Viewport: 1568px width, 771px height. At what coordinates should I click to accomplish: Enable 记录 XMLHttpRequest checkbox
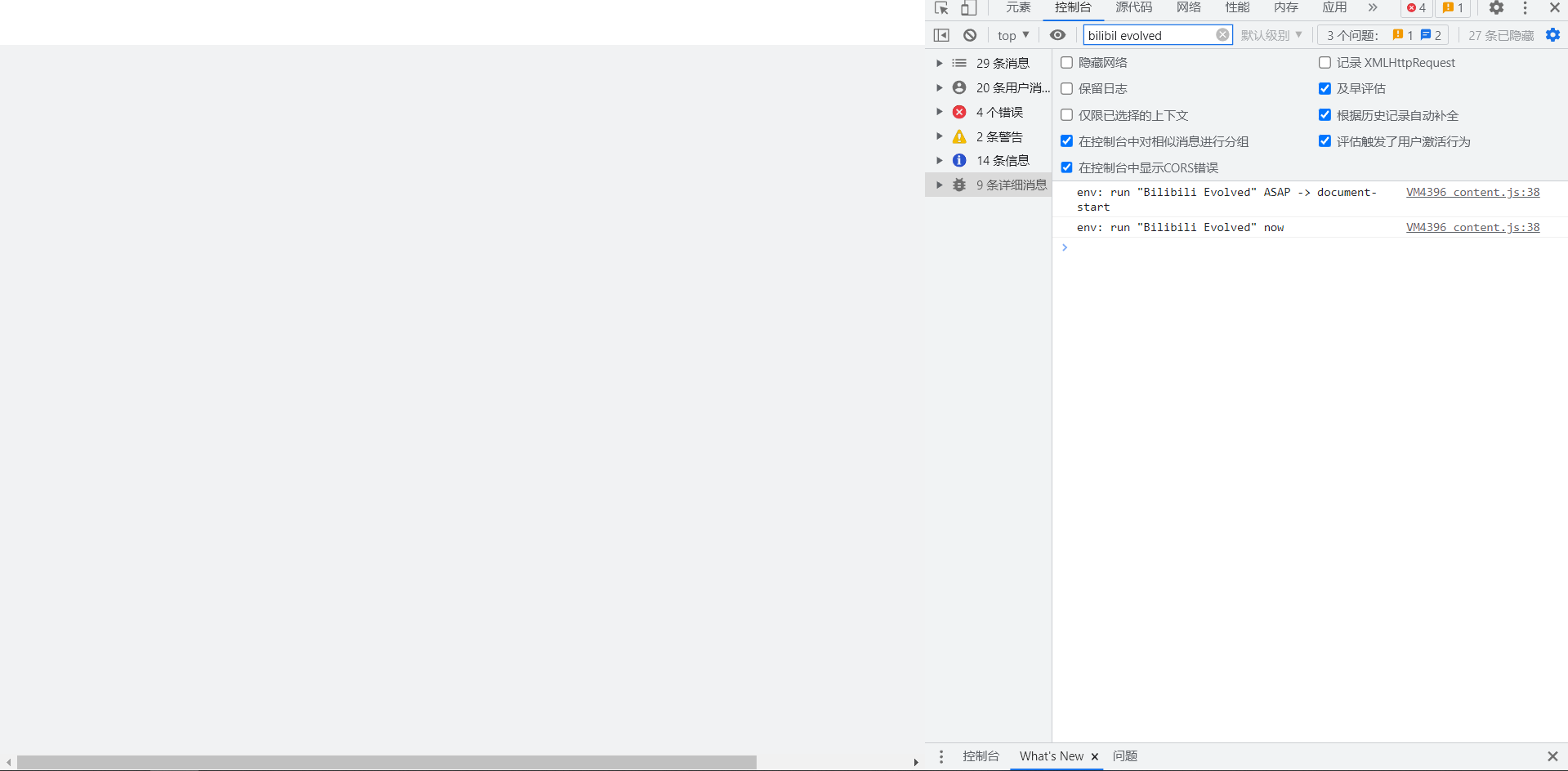[x=1325, y=62]
